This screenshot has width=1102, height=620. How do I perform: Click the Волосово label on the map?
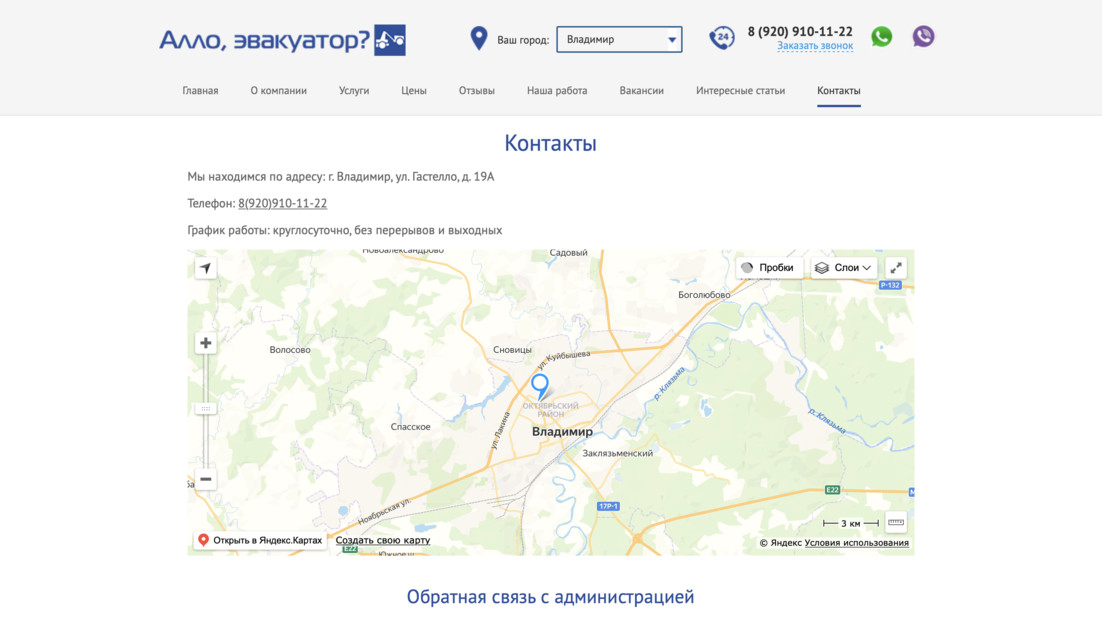290,350
